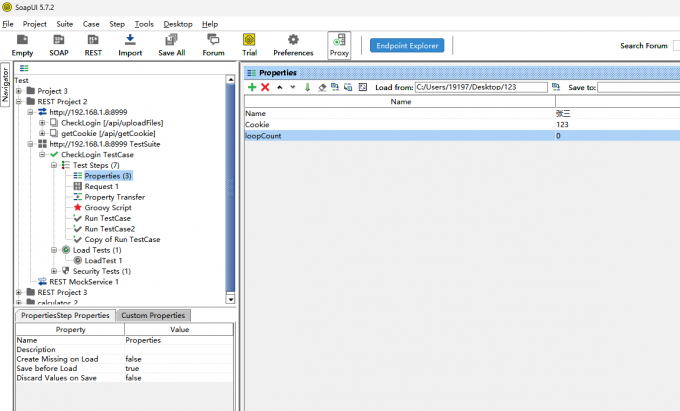
Task: Click the navigator toolbar icon above Test
Action: 24,68
